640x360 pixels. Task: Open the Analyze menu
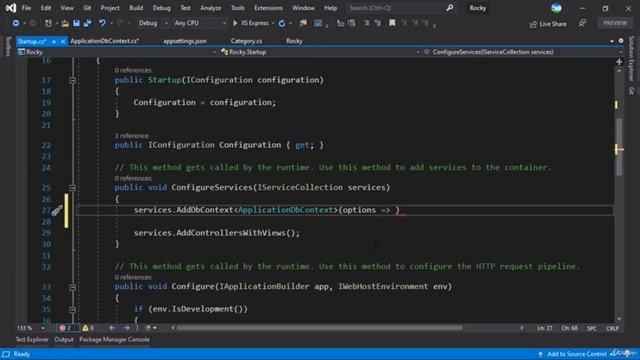pyautogui.click(x=211, y=8)
